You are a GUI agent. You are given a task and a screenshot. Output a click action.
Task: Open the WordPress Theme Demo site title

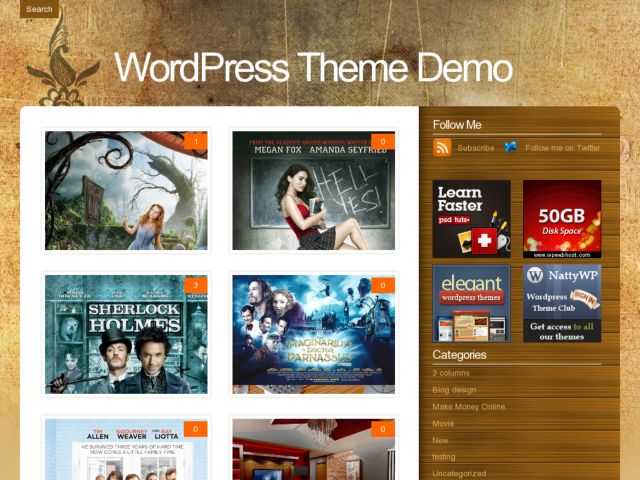point(313,67)
